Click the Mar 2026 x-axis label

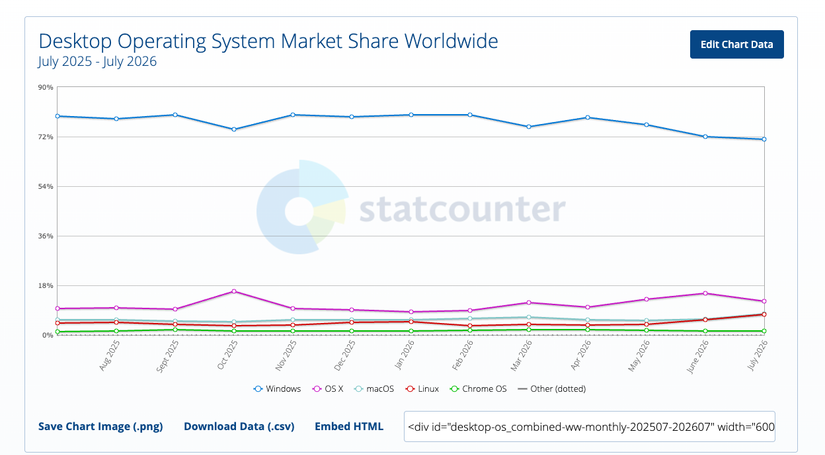coord(522,355)
